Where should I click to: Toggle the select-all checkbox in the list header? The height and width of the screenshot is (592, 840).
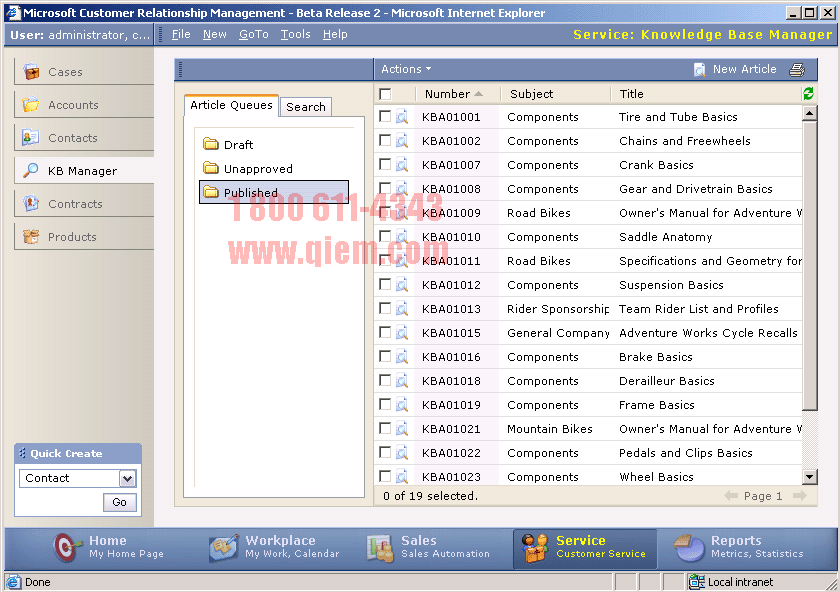tap(385, 94)
